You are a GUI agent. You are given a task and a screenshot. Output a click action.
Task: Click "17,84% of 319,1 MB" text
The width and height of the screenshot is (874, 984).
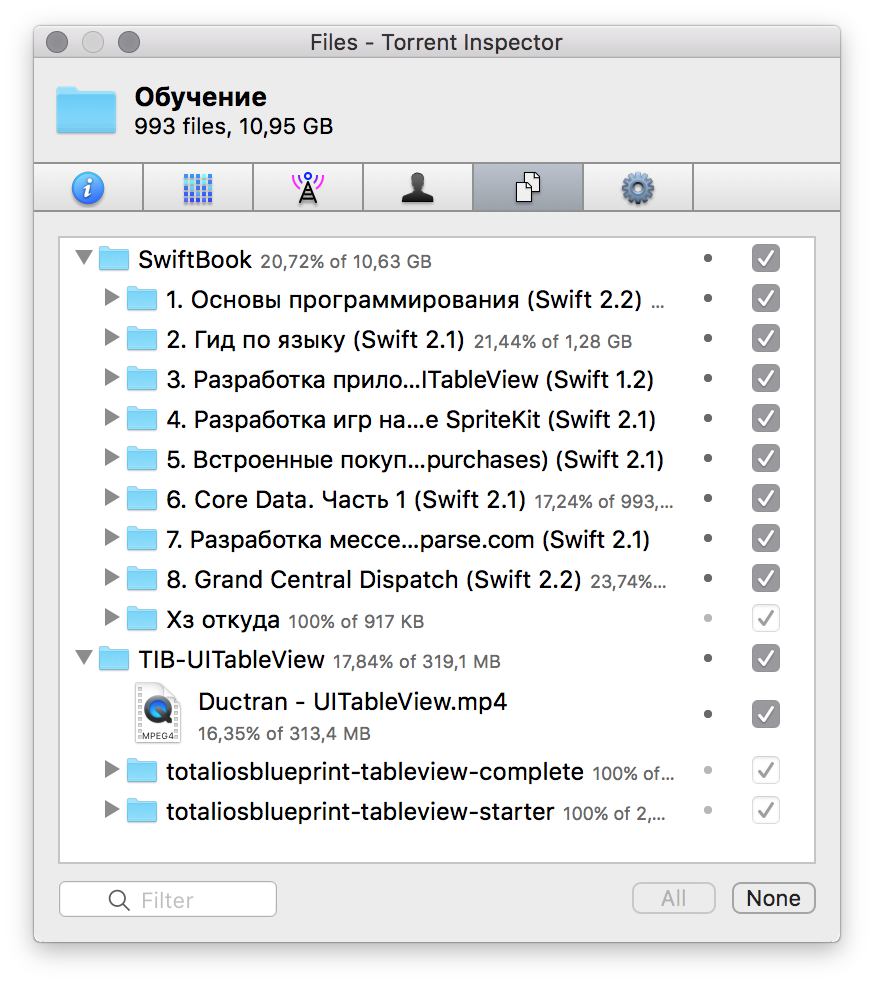[417, 661]
